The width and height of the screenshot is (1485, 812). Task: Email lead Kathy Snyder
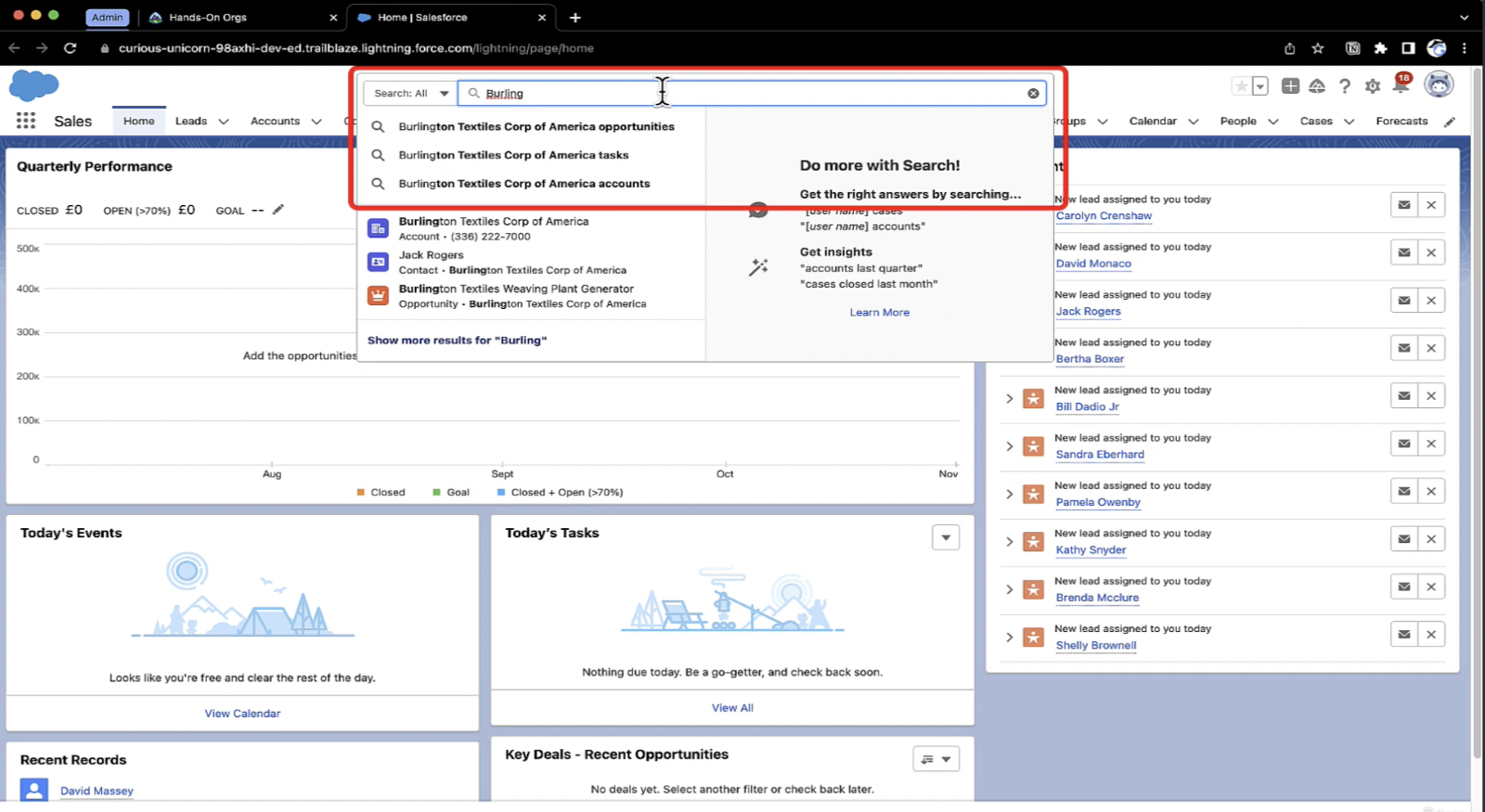[x=1404, y=539]
